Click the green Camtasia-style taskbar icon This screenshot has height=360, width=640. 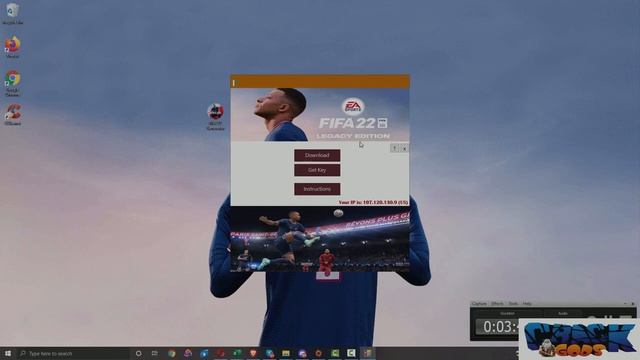(335, 353)
